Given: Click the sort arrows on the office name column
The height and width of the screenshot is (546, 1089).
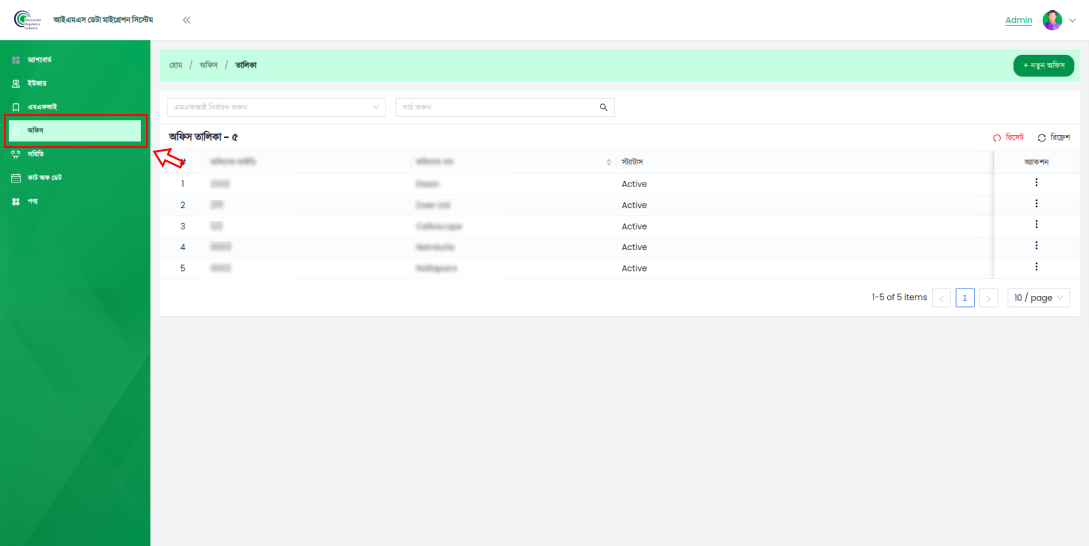Looking at the screenshot, I should click(x=608, y=162).
